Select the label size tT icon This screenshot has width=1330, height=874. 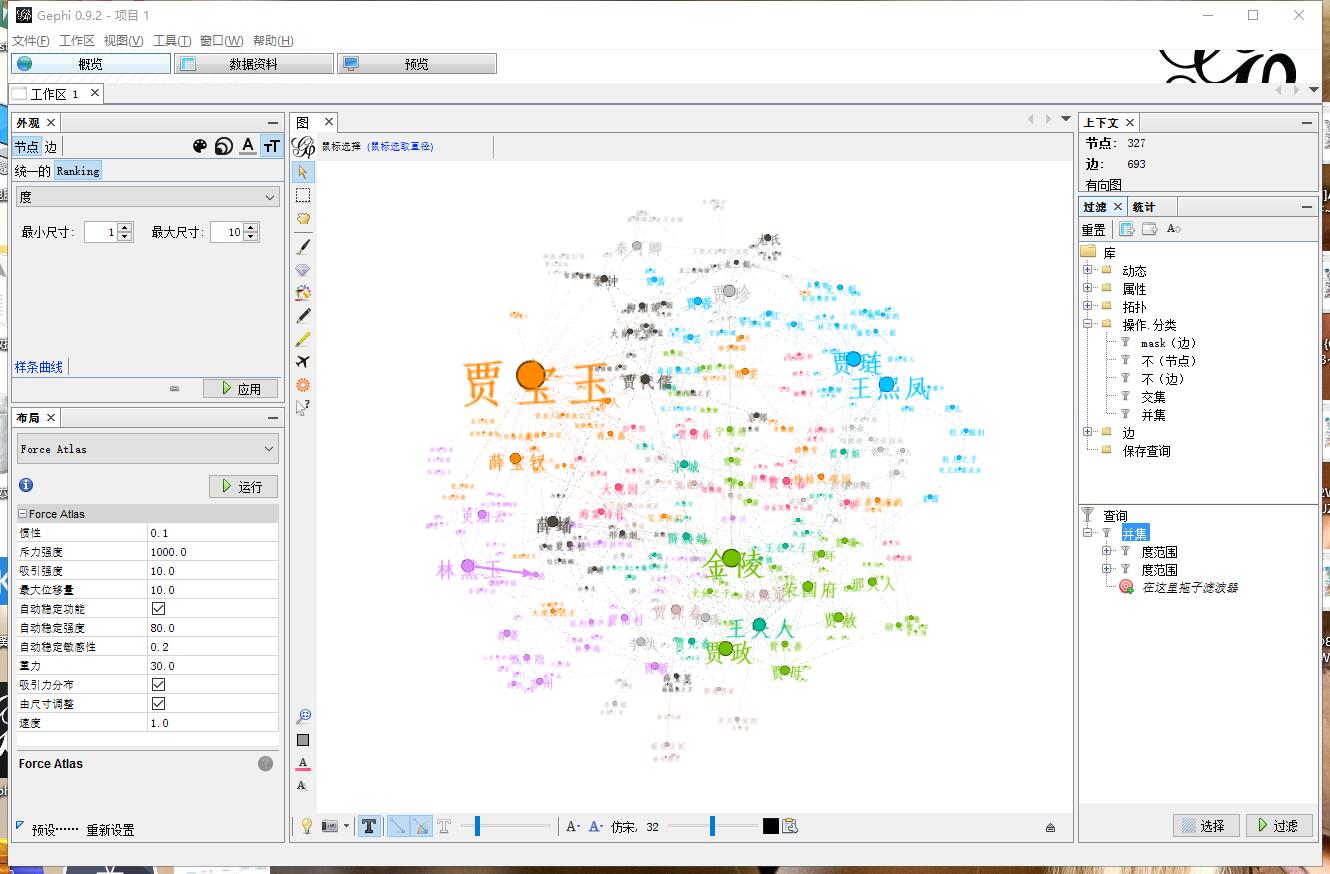271,146
